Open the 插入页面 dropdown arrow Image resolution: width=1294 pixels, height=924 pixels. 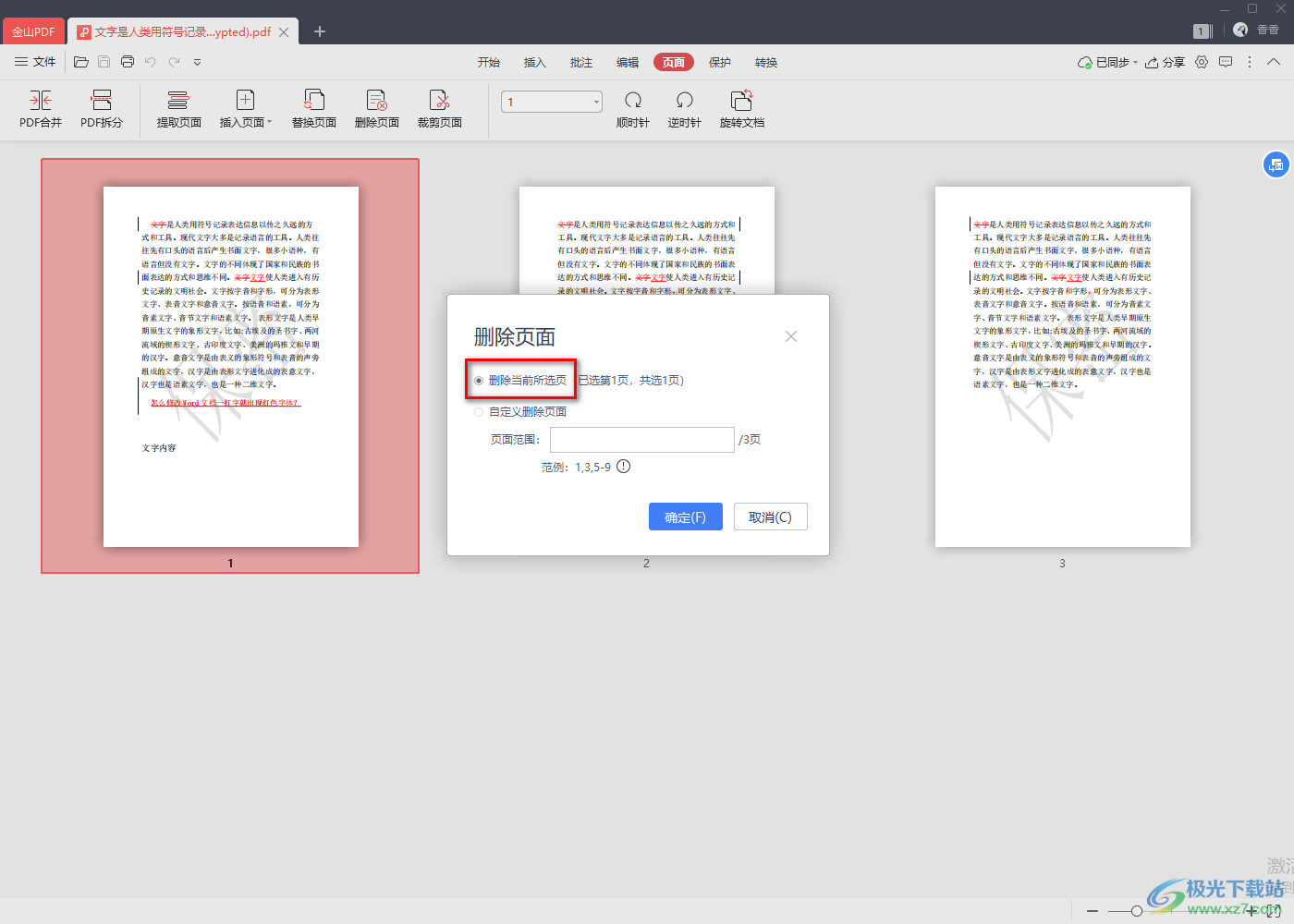(270, 122)
